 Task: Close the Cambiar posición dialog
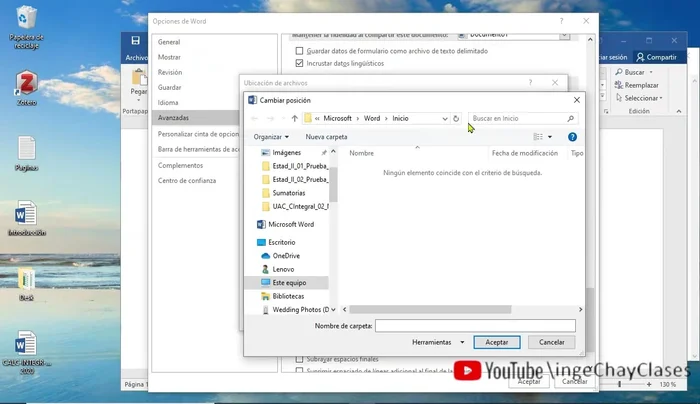[577, 100]
